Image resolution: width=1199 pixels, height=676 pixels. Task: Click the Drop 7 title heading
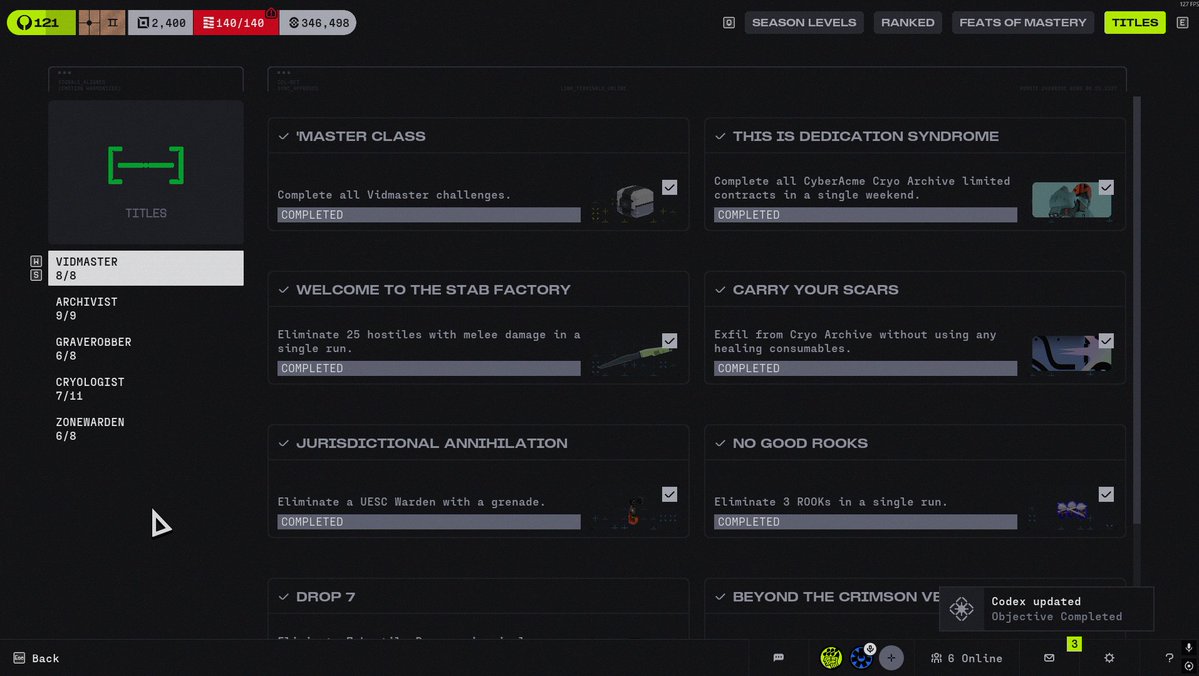tap(326, 596)
